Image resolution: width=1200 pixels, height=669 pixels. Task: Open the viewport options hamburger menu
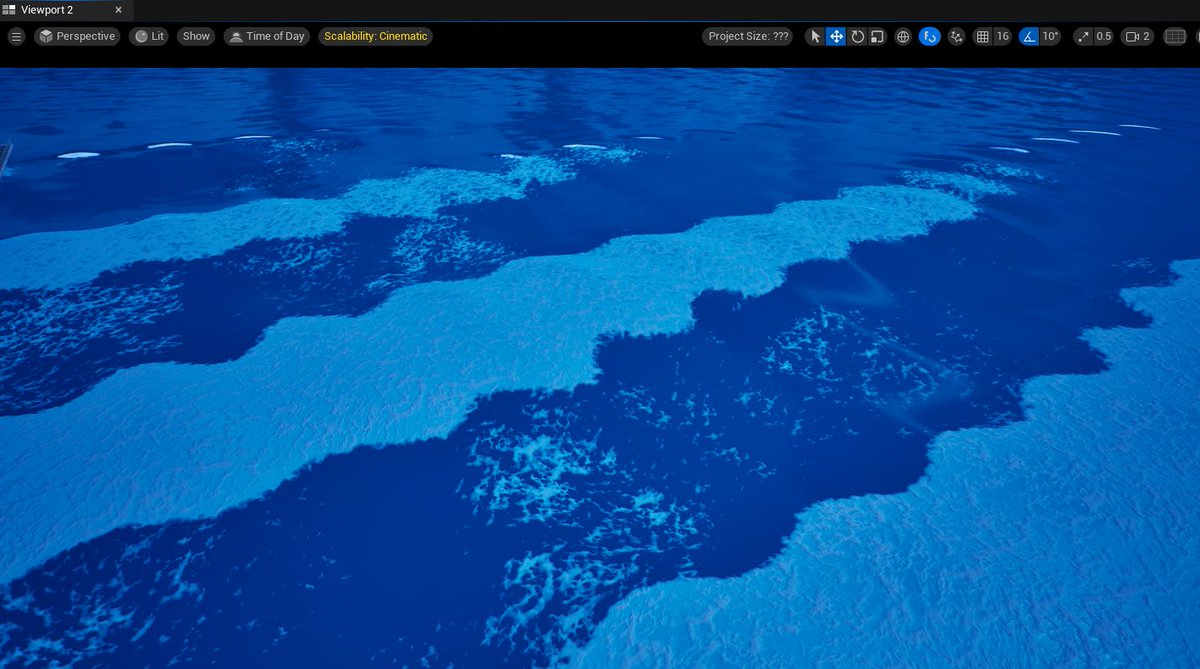(16, 36)
